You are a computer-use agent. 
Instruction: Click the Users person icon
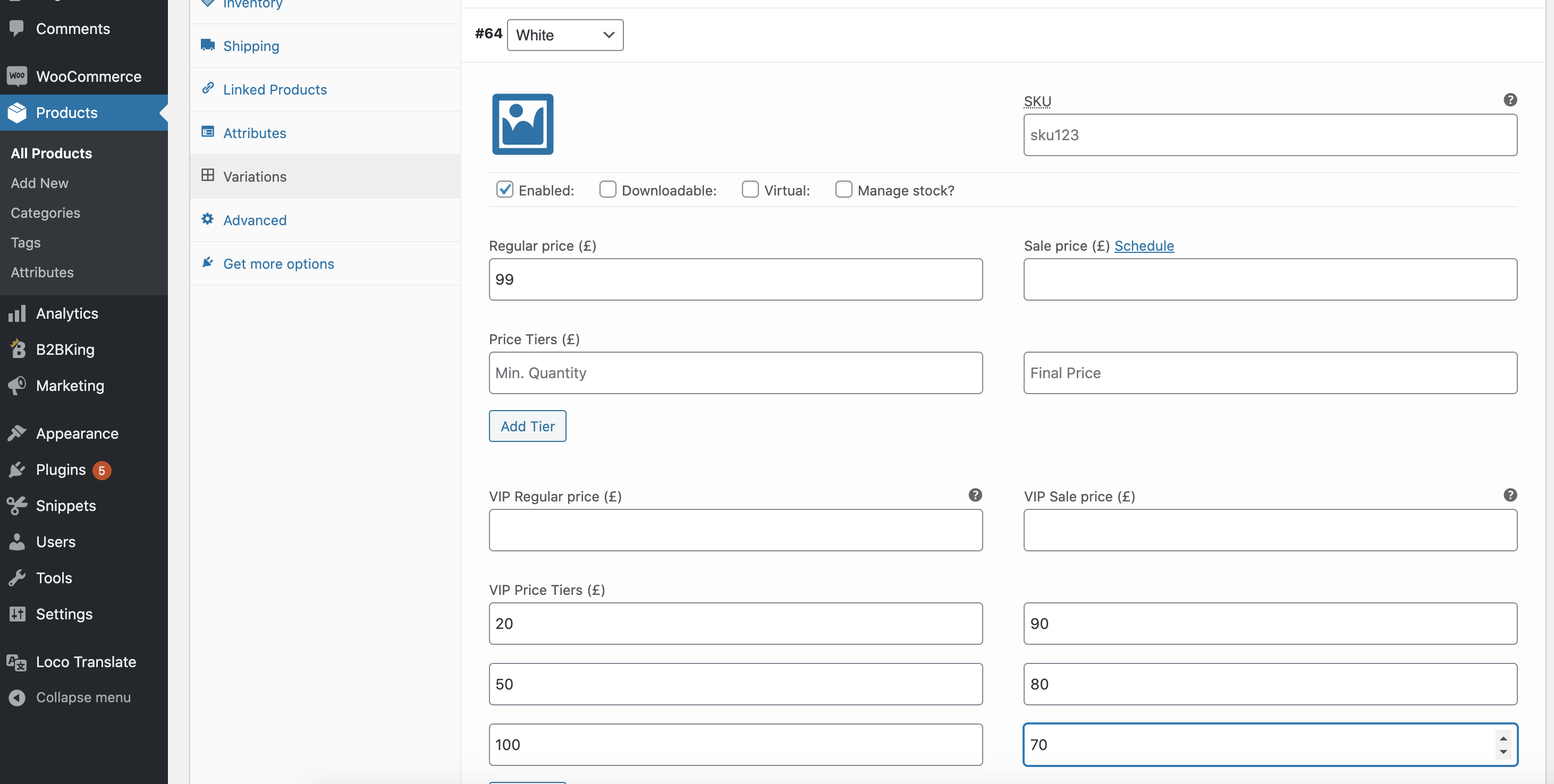[17, 542]
